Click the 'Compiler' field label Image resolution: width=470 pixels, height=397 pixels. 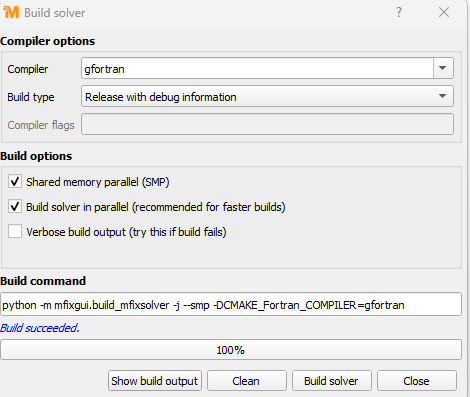click(28, 69)
